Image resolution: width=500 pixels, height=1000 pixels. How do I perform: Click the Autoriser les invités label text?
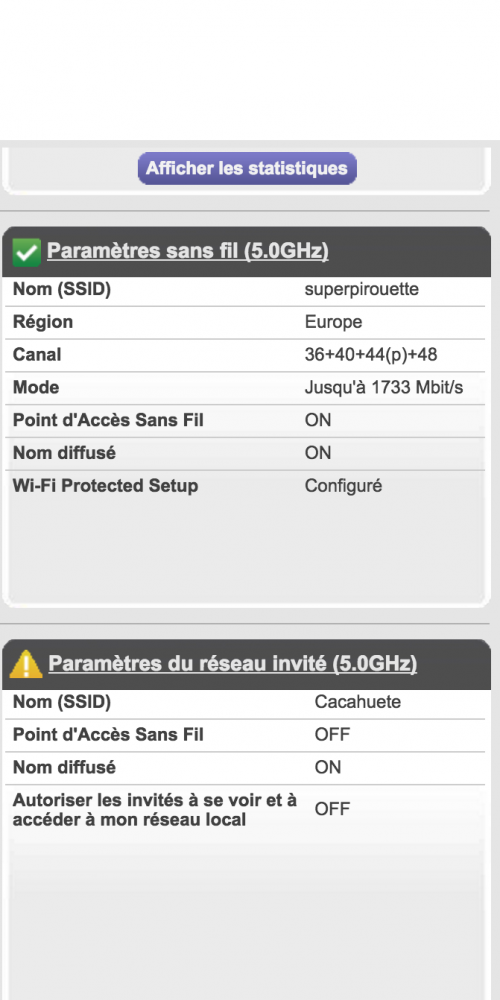coord(155,809)
